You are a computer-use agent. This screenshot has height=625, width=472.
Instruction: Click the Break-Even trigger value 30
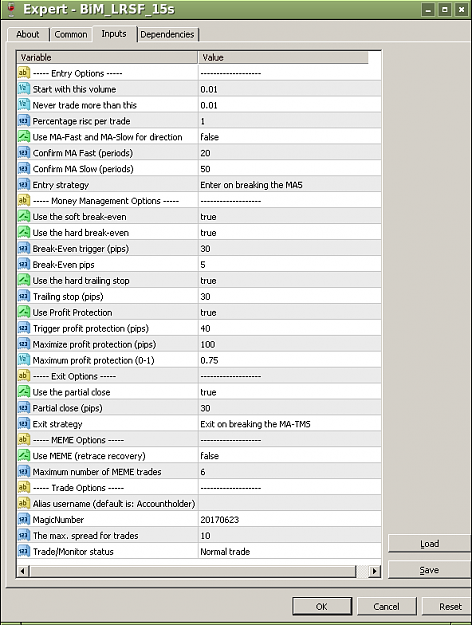(x=205, y=249)
